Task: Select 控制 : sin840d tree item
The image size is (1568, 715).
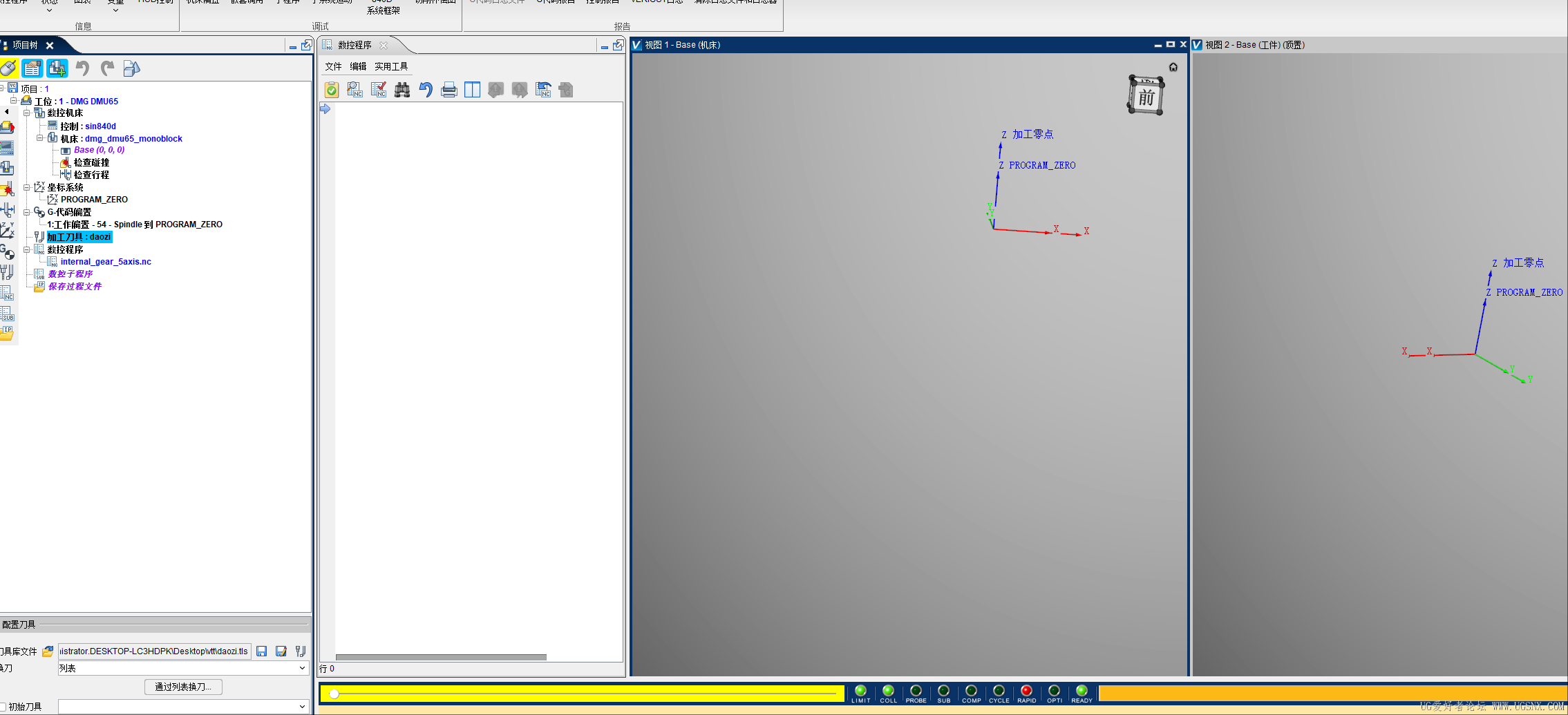Action: pos(88,126)
